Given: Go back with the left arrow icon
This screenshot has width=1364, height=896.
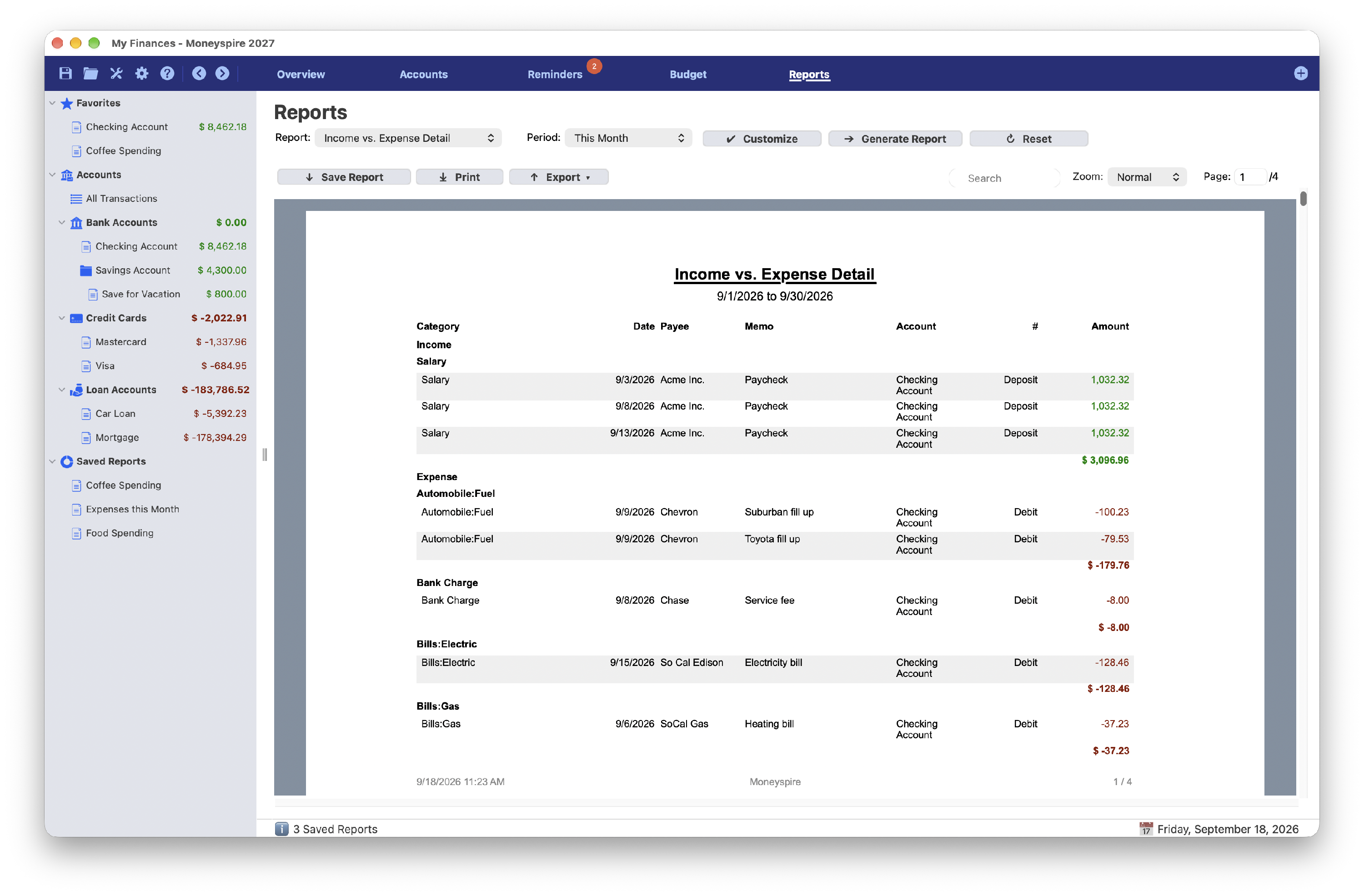Looking at the screenshot, I should pyautogui.click(x=199, y=73).
